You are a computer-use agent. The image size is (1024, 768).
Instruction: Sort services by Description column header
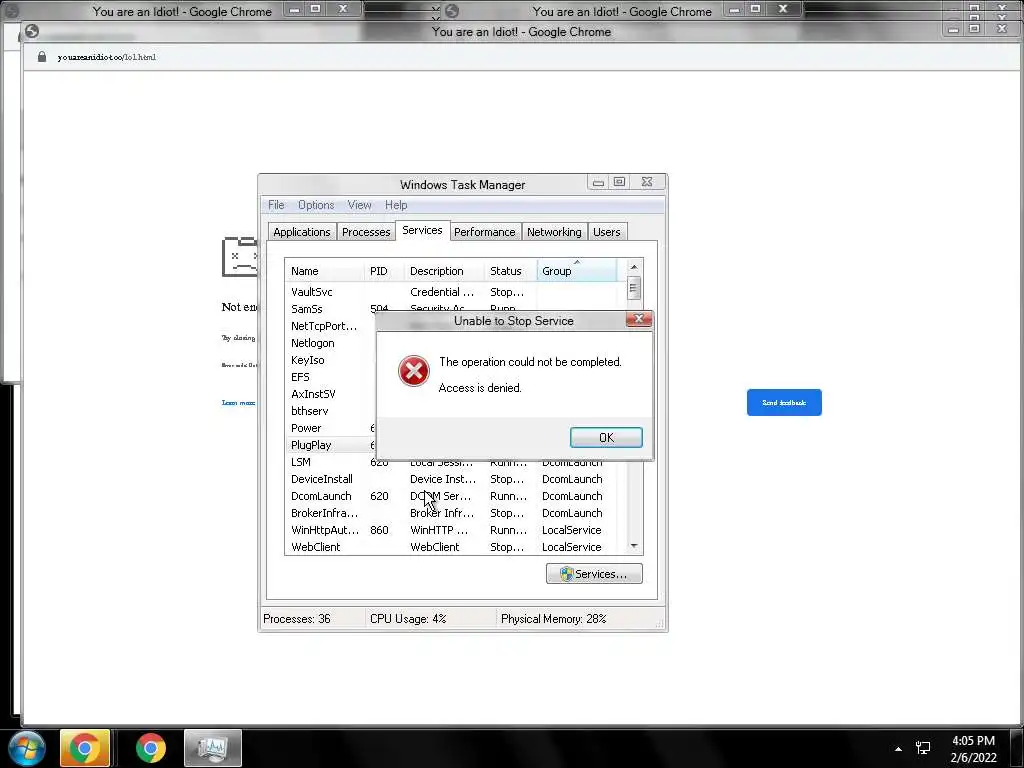point(444,271)
